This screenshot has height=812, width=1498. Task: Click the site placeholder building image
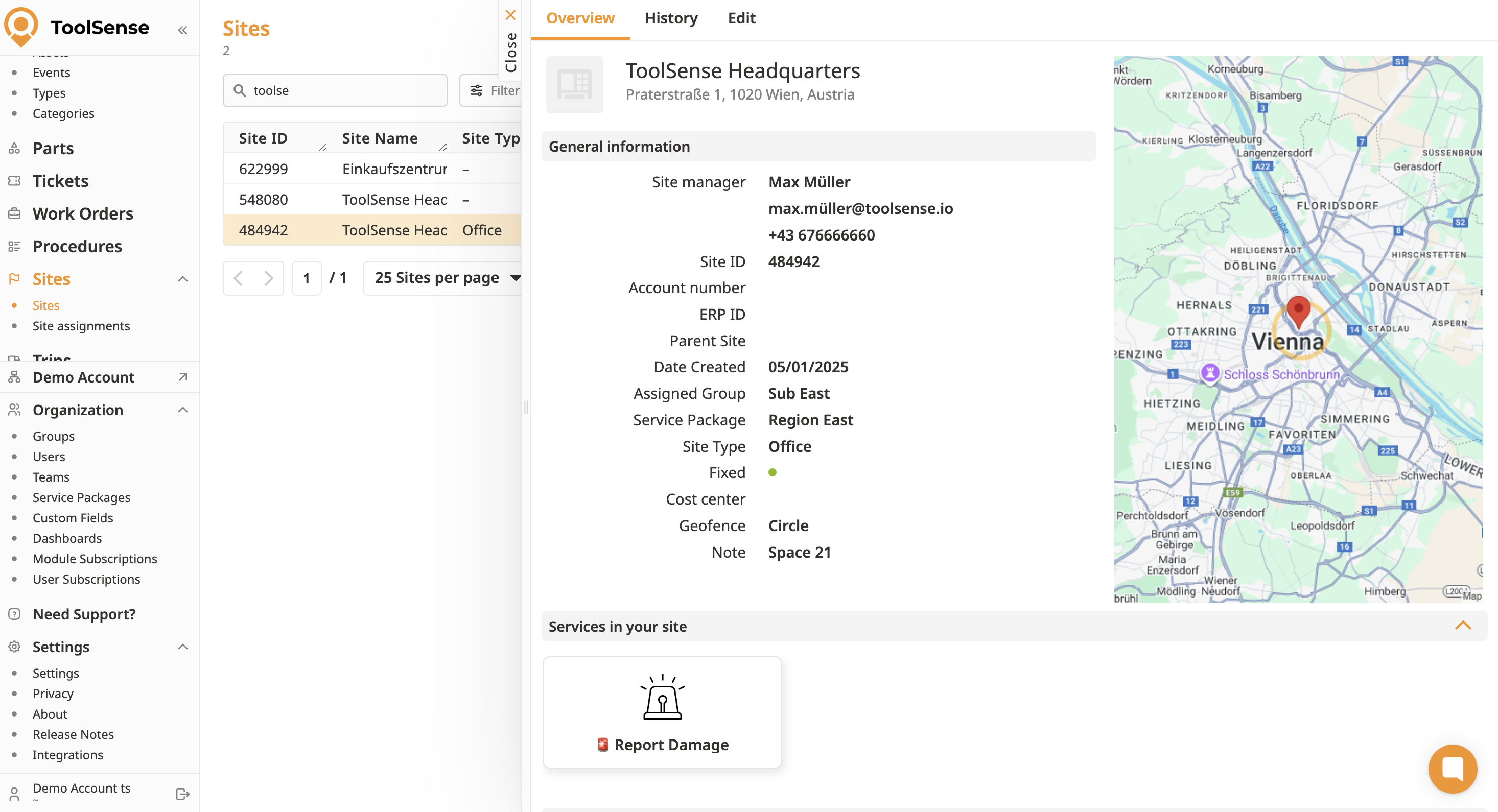click(x=575, y=85)
